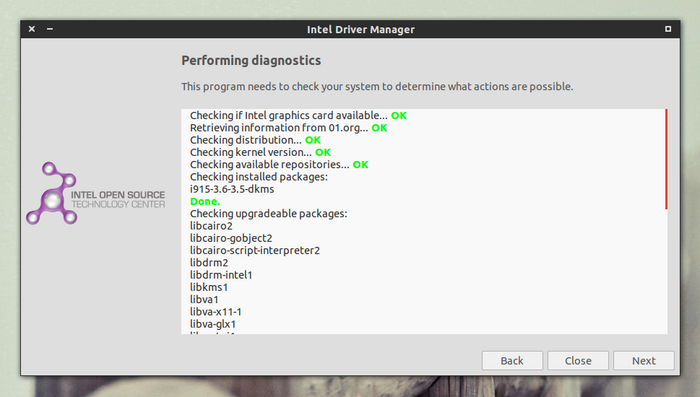The width and height of the screenshot is (700, 397).
Task: Click the Performing diagnostics heading
Action: [x=251, y=60]
